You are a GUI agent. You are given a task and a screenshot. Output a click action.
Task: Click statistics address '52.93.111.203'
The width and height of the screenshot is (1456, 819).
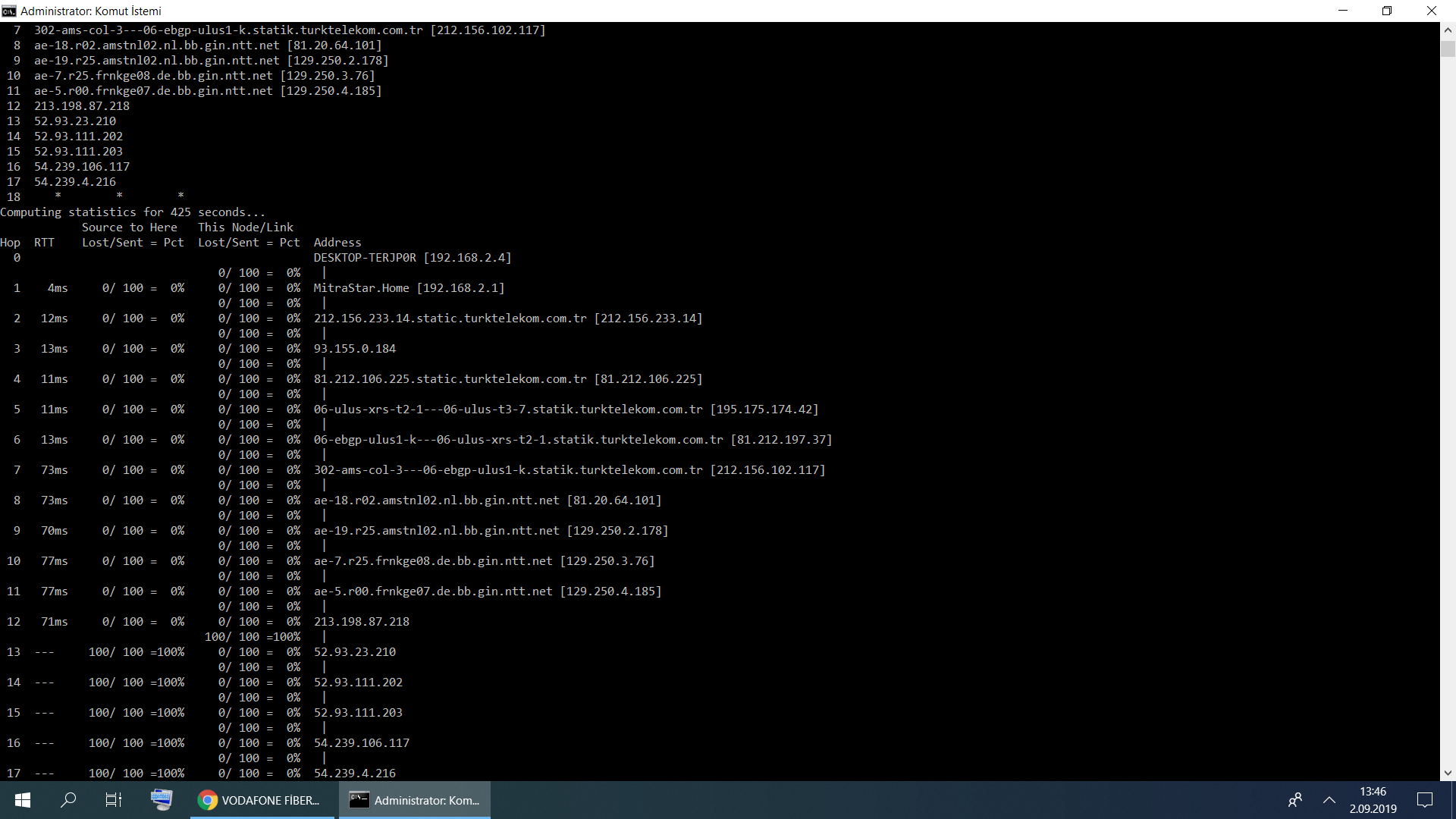(358, 713)
